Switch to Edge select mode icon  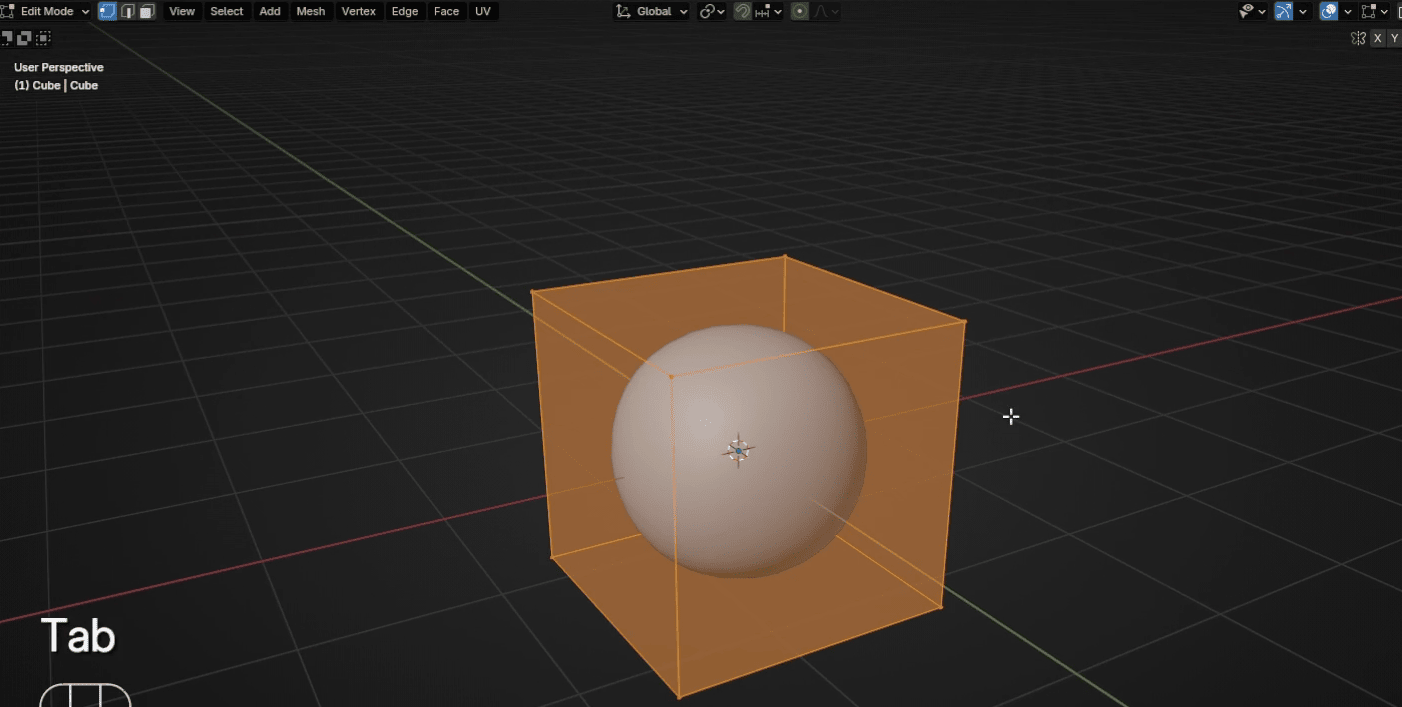[x=128, y=11]
